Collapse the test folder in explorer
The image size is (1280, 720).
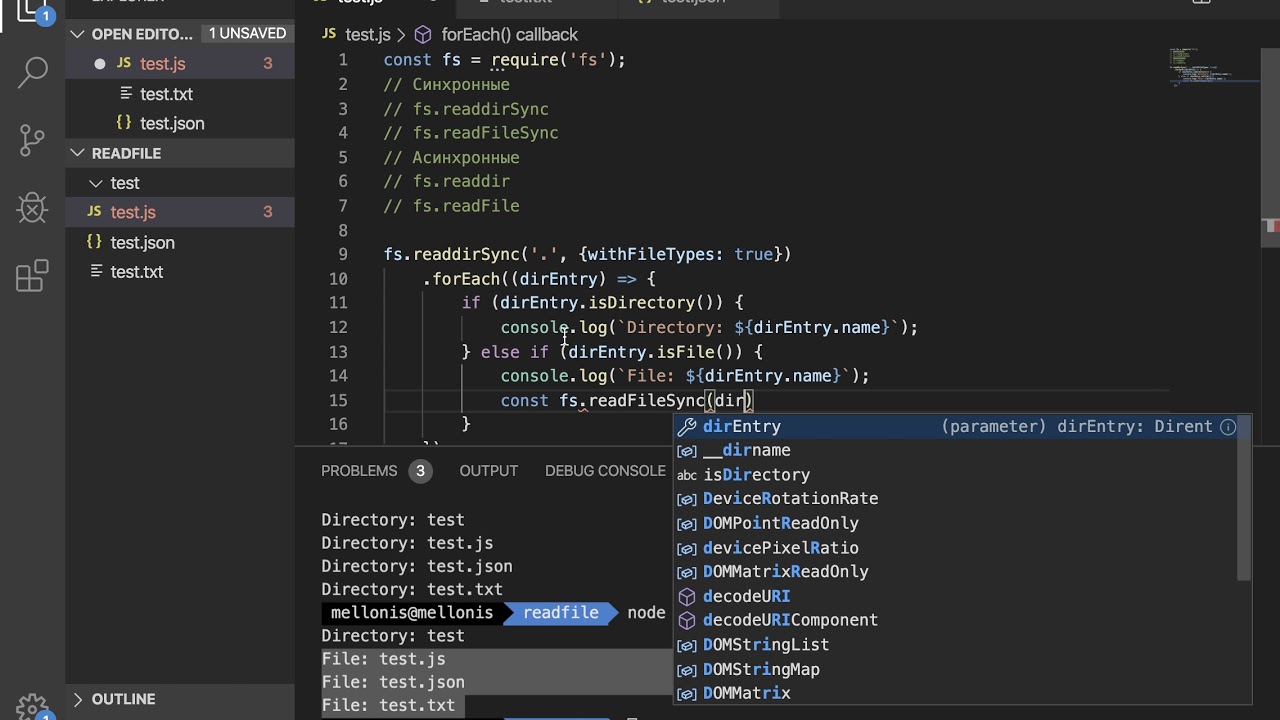[96, 183]
